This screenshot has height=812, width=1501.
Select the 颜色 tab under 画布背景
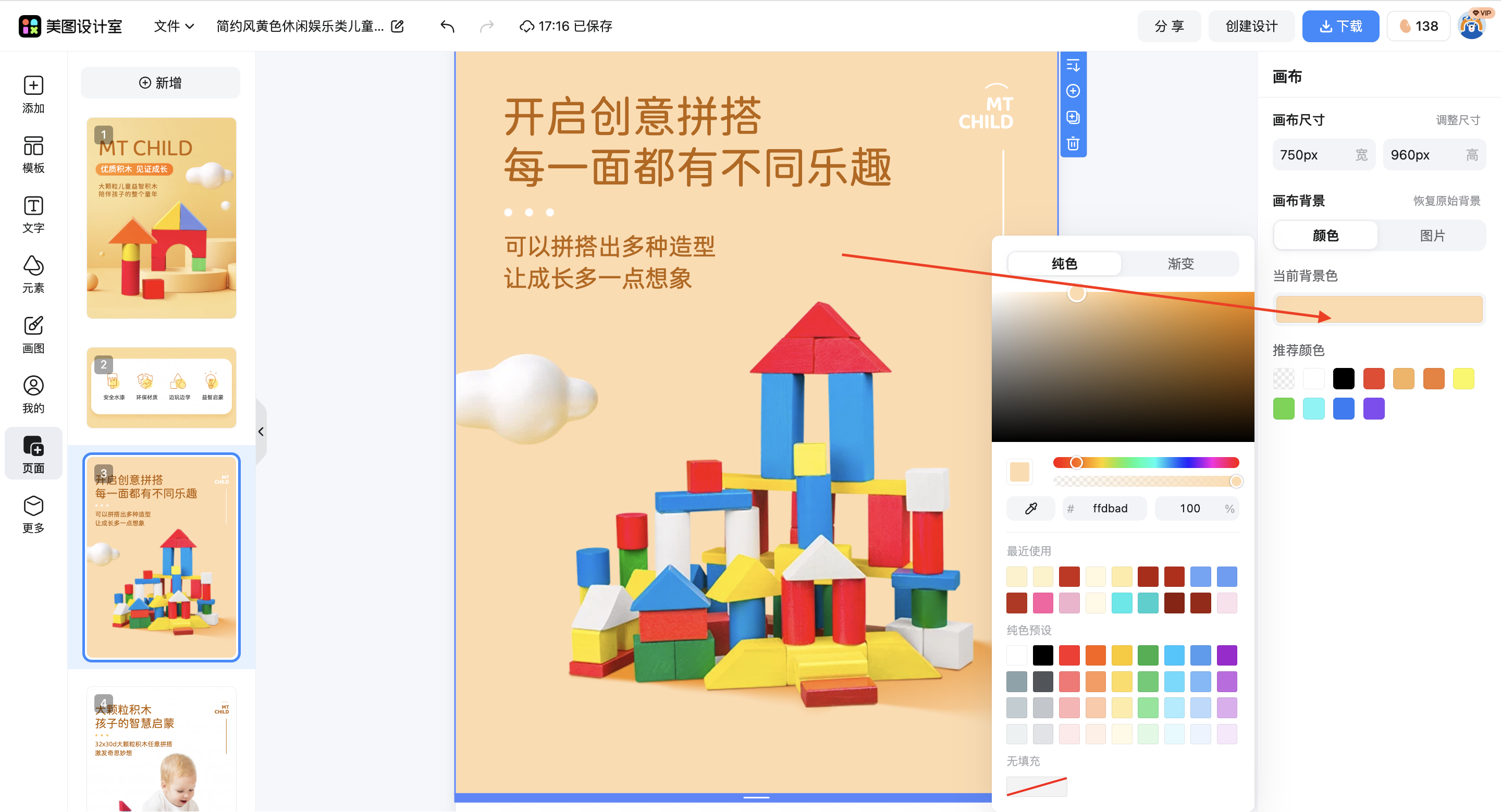pyautogui.click(x=1324, y=235)
